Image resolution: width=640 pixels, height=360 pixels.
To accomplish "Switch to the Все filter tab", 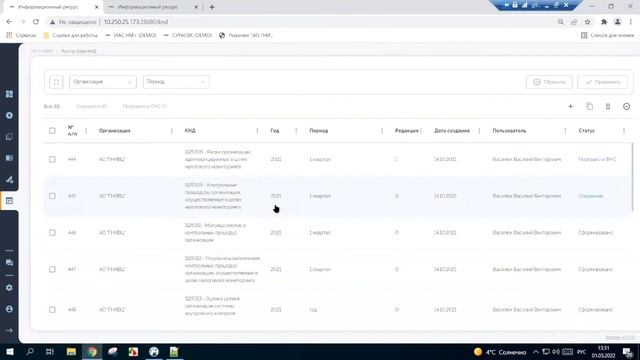I will (x=52, y=107).
